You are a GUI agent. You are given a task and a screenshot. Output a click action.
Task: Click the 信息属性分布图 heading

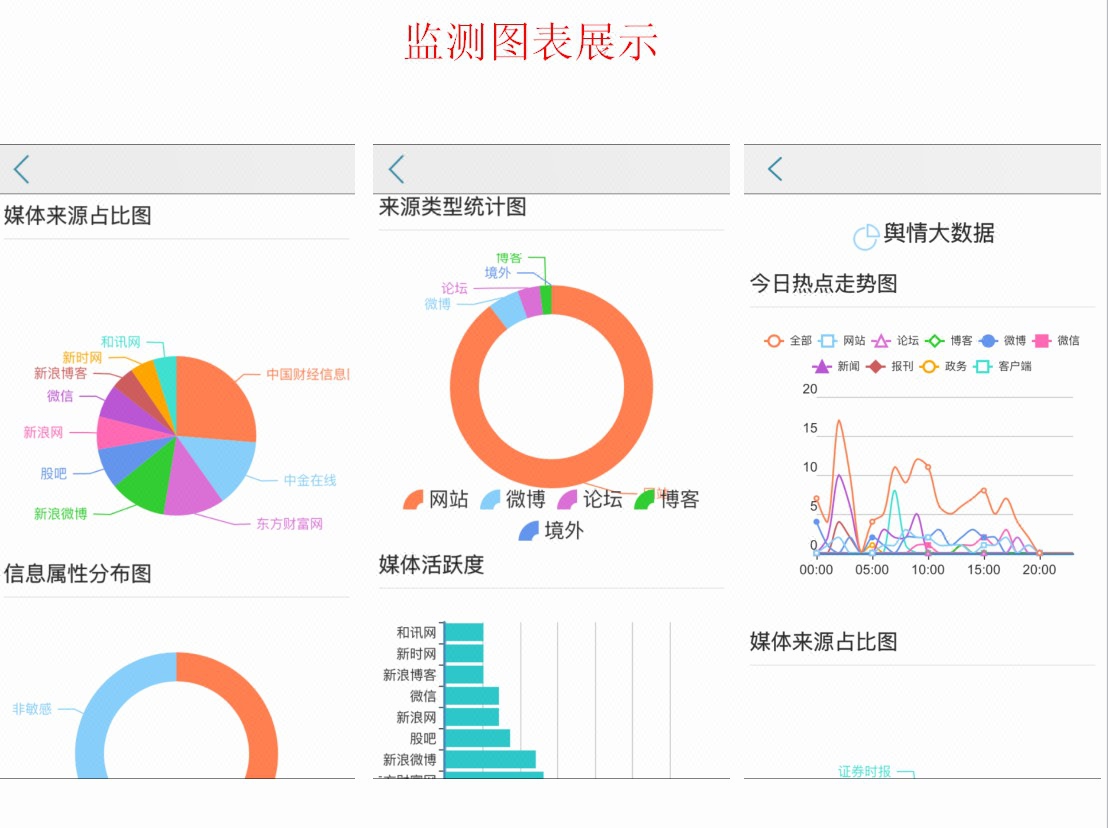(78, 573)
